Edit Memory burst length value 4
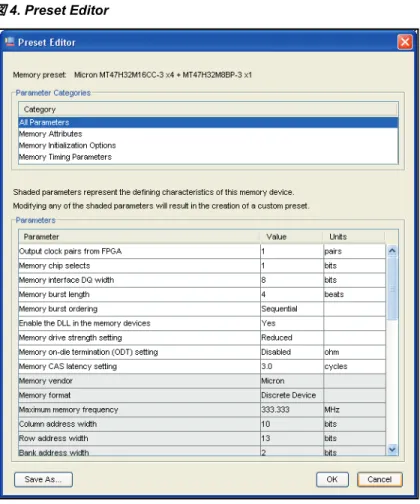The width and height of the screenshot is (420, 504). click(x=292, y=294)
